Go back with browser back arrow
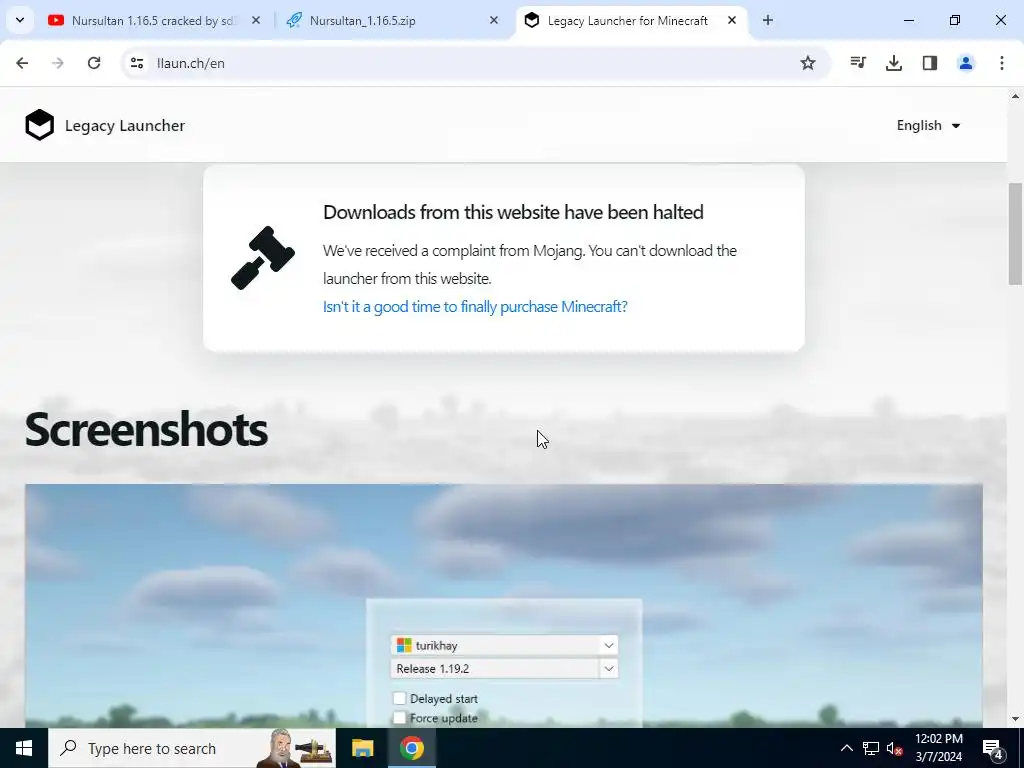Image resolution: width=1024 pixels, height=768 pixels. 22,63
